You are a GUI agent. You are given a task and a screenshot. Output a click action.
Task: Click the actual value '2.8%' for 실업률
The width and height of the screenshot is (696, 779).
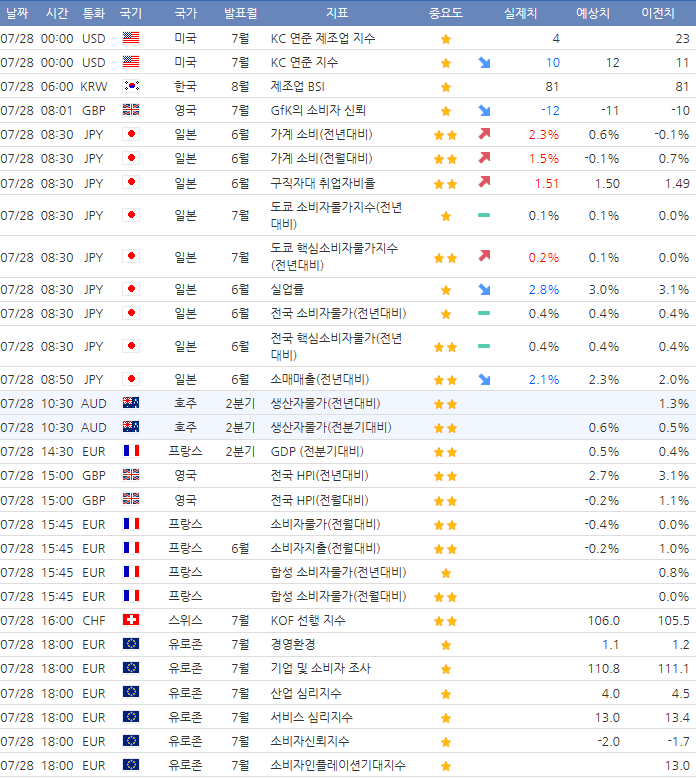click(x=544, y=290)
